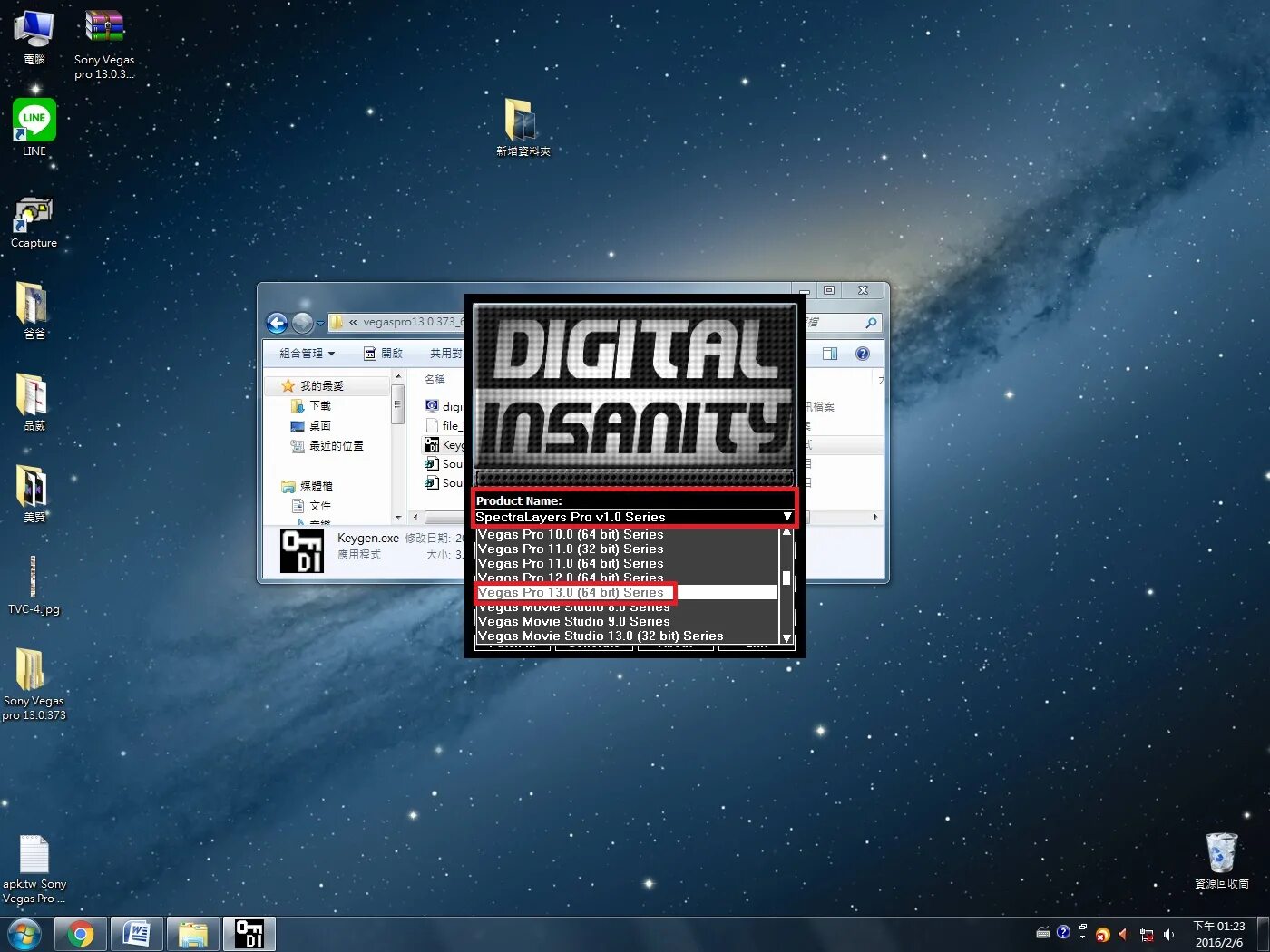Click the 開啟 open button in Explorer
Image resolution: width=1270 pixels, height=952 pixels.
pyautogui.click(x=383, y=354)
